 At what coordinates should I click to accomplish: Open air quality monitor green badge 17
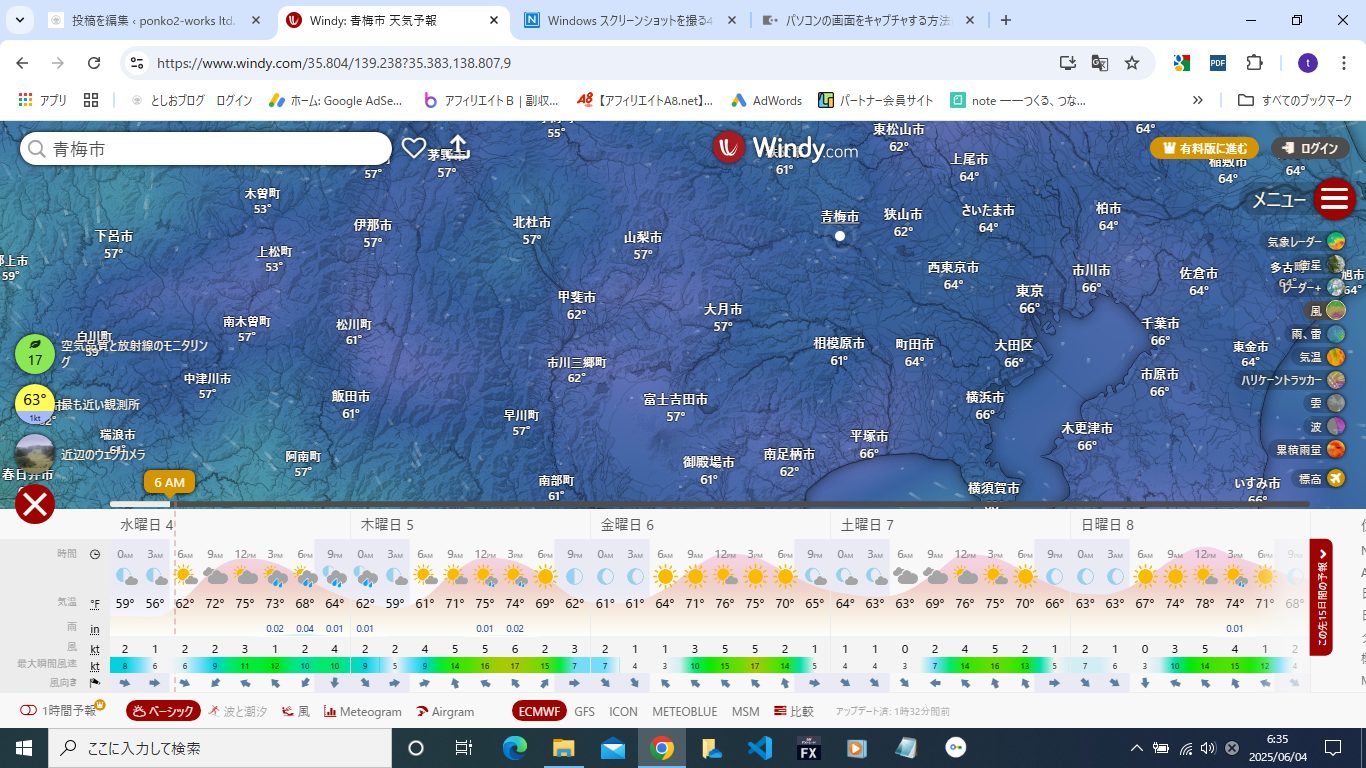click(x=35, y=355)
